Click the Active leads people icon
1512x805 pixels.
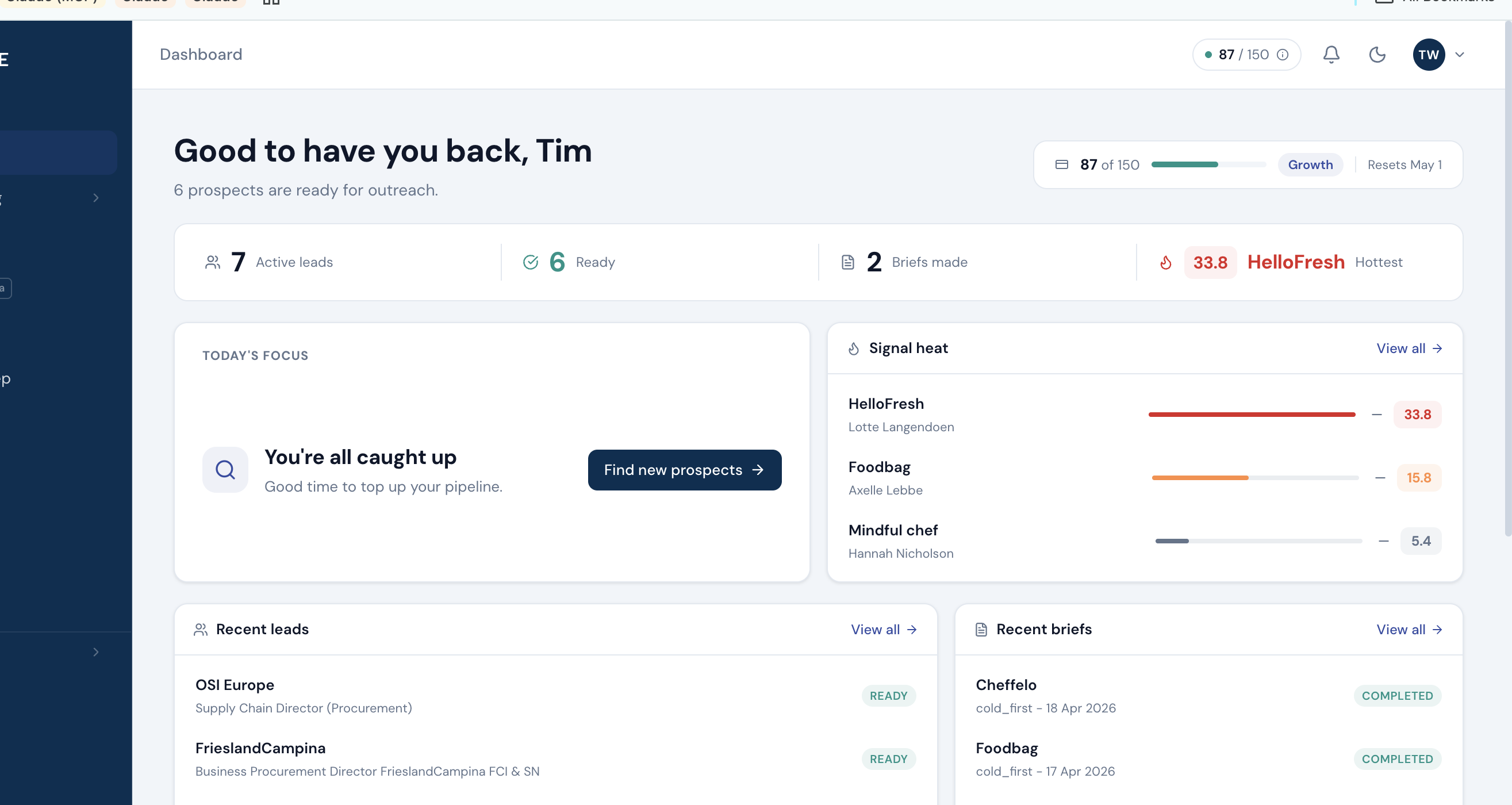pos(213,262)
